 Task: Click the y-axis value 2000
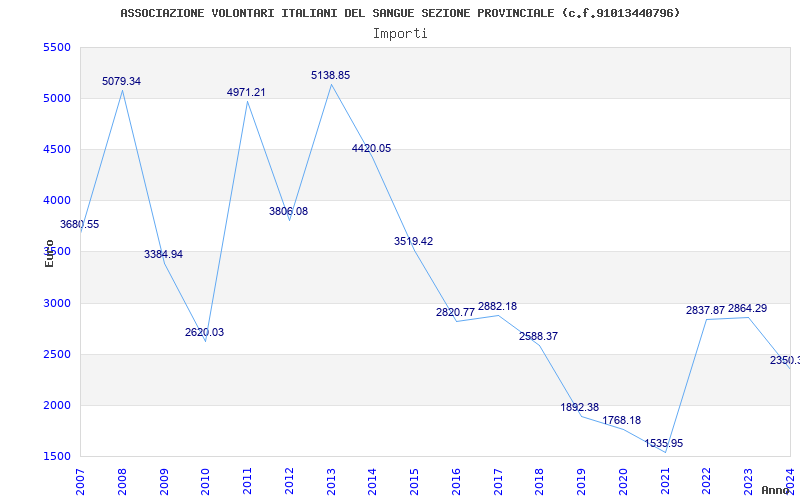click(x=57, y=405)
